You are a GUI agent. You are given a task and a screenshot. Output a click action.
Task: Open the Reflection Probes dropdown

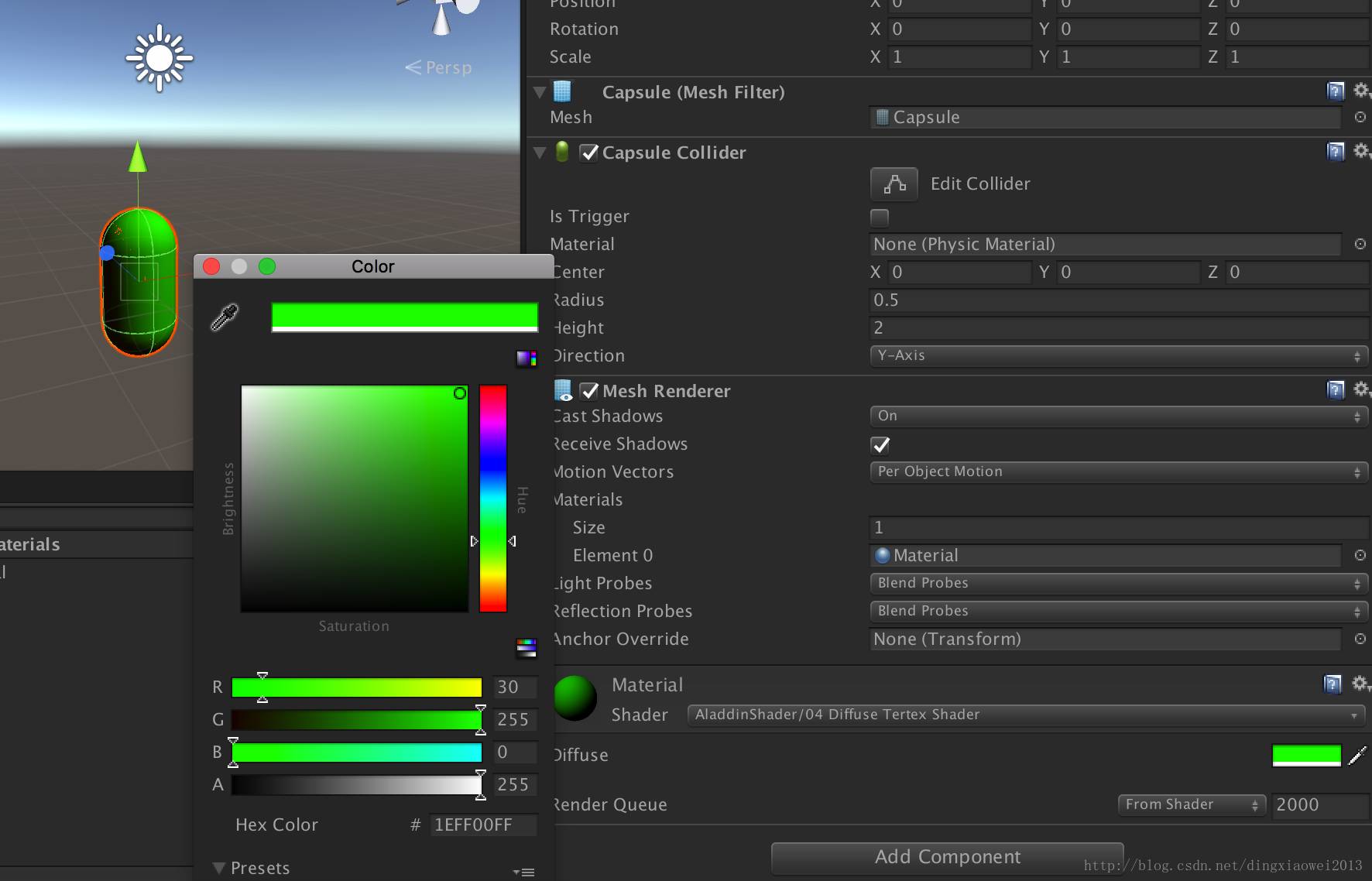coord(1118,611)
